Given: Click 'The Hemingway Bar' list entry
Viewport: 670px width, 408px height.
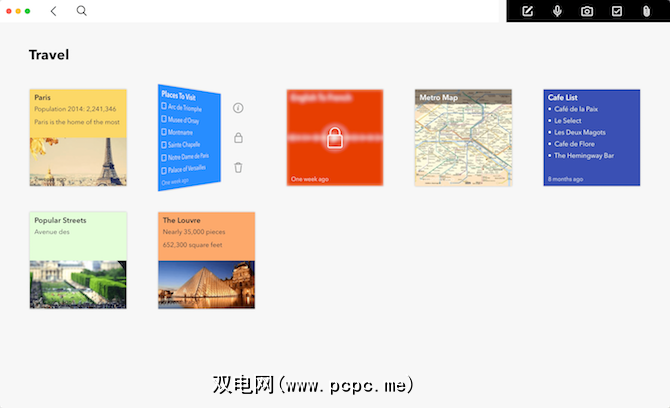Looking at the screenshot, I should click(584, 156).
